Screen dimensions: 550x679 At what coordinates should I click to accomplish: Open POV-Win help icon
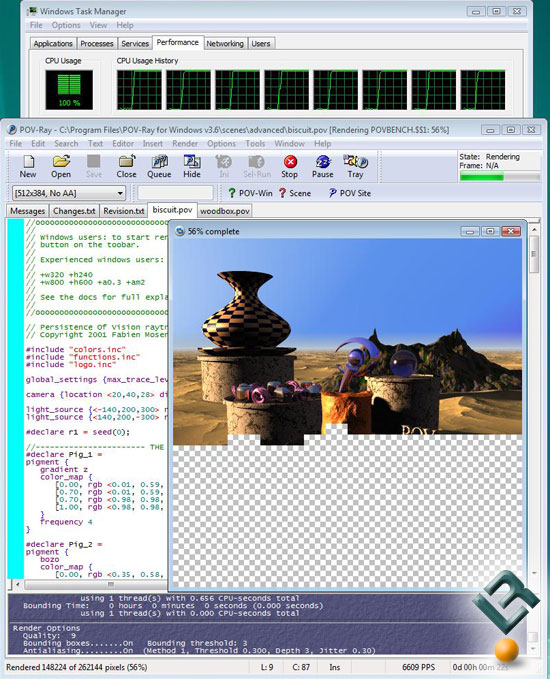[x=250, y=193]
